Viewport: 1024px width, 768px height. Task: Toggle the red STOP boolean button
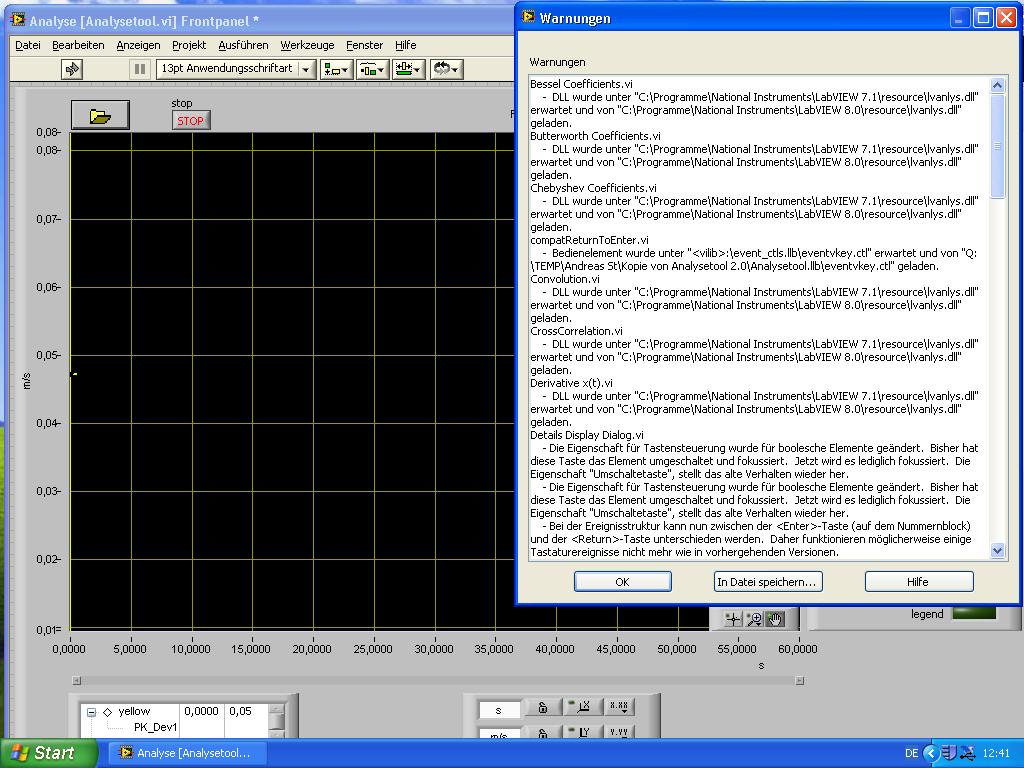[x=190, y=121]
